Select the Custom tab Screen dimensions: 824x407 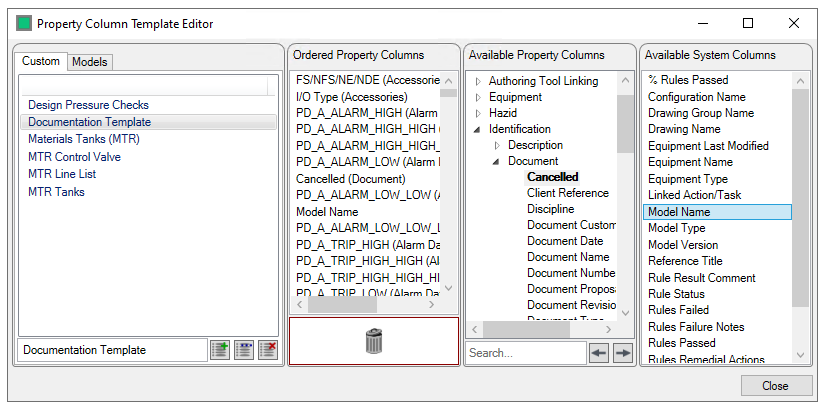42,61
